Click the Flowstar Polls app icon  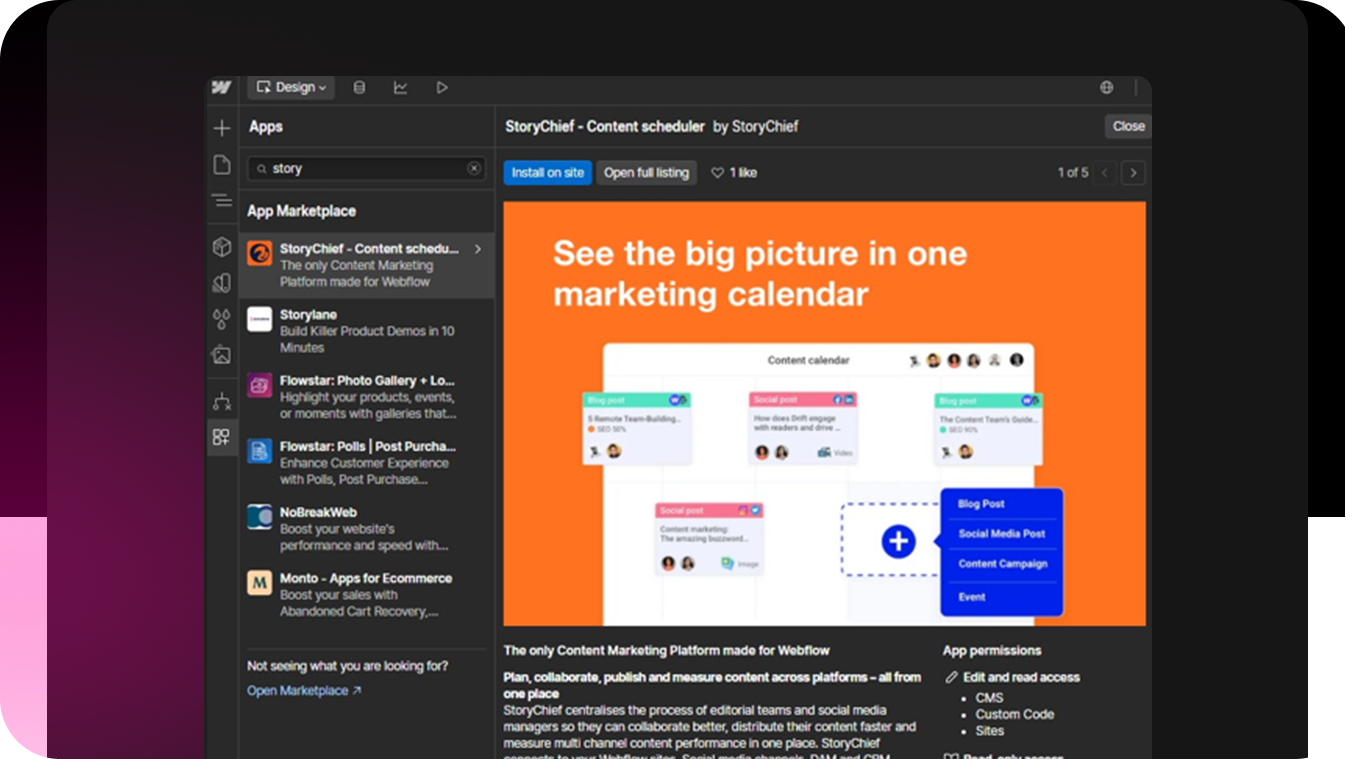(260, 451)
